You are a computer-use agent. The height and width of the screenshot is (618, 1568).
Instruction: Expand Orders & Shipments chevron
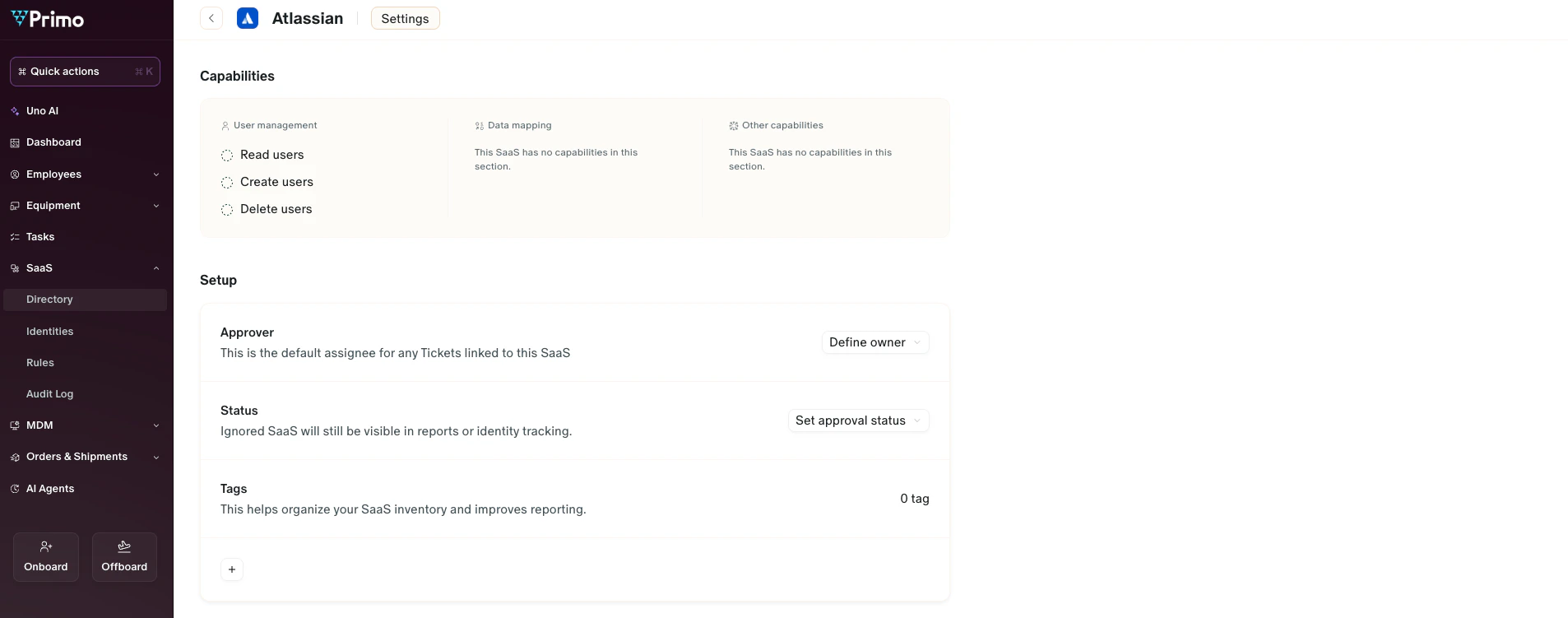coord(156,458)
